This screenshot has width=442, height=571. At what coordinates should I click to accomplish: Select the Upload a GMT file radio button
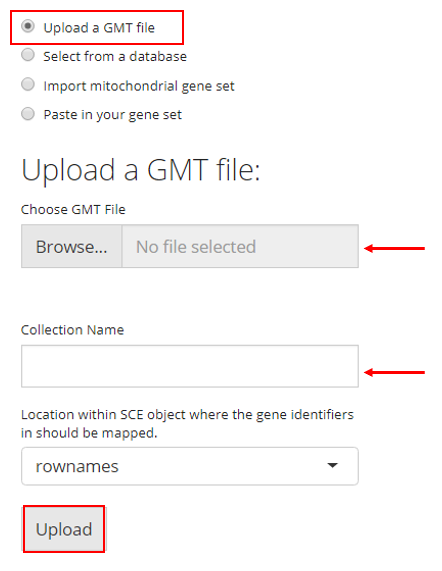click(28, 27)
